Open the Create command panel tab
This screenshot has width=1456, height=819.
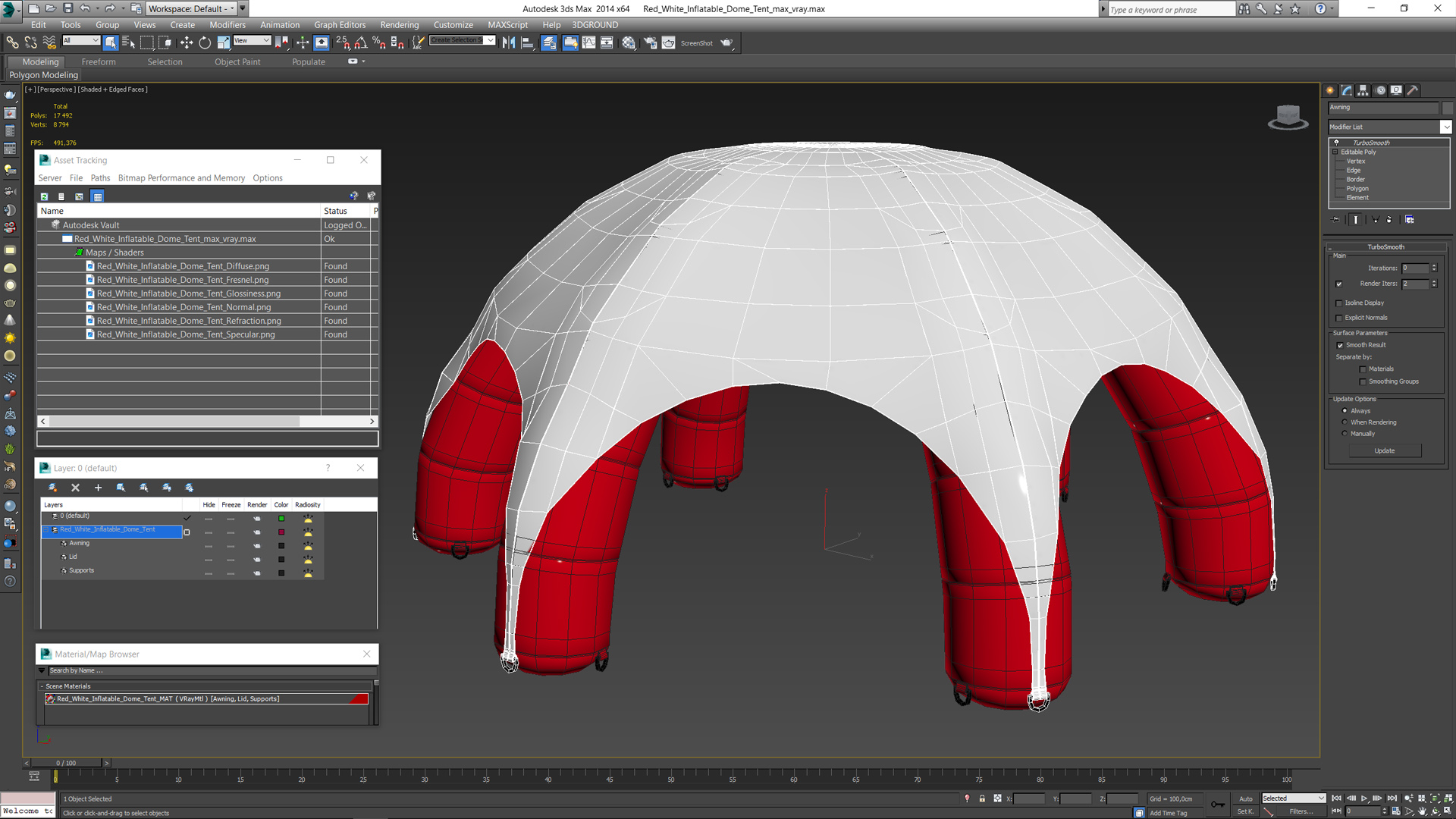(x=1330, y=90)
